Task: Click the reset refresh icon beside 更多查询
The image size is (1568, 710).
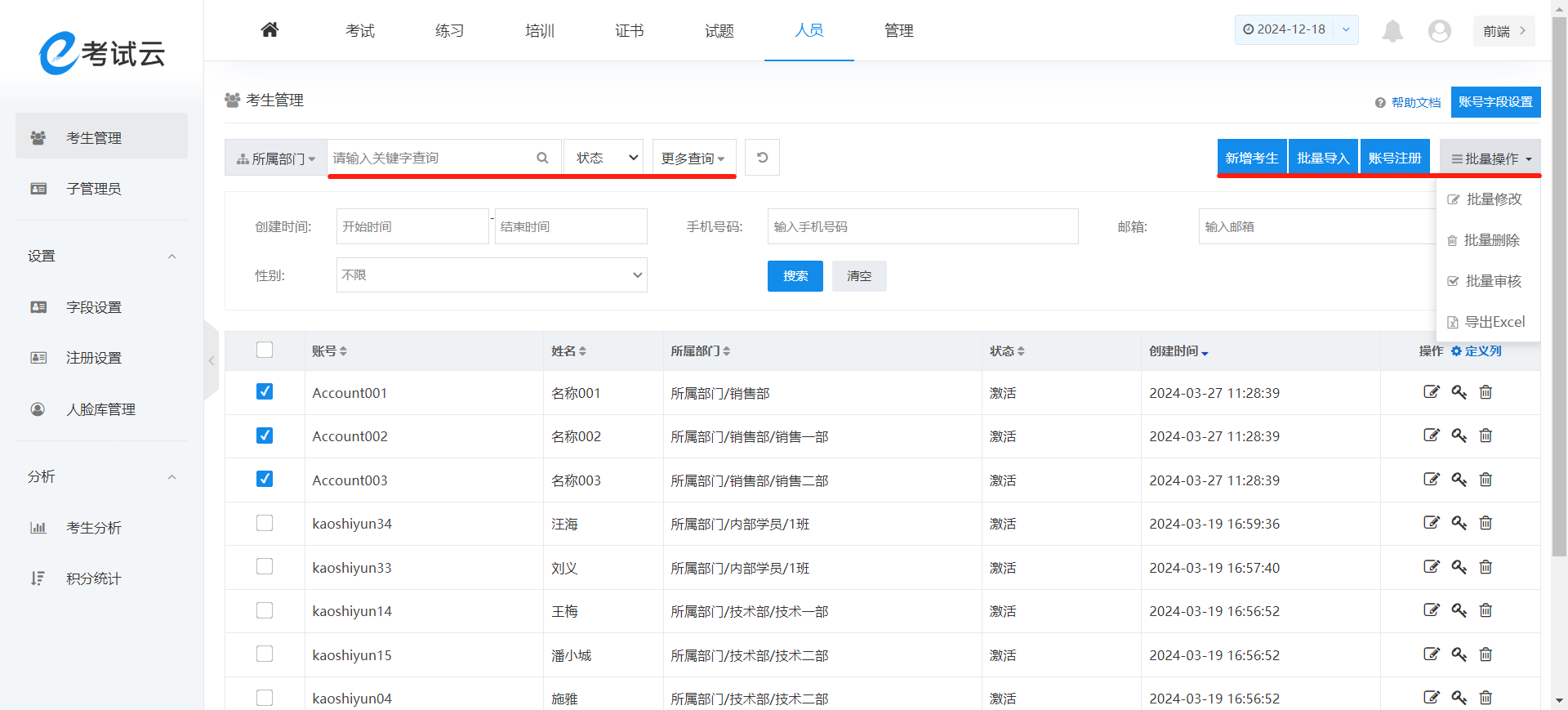Action: click(x=762, y=158)
